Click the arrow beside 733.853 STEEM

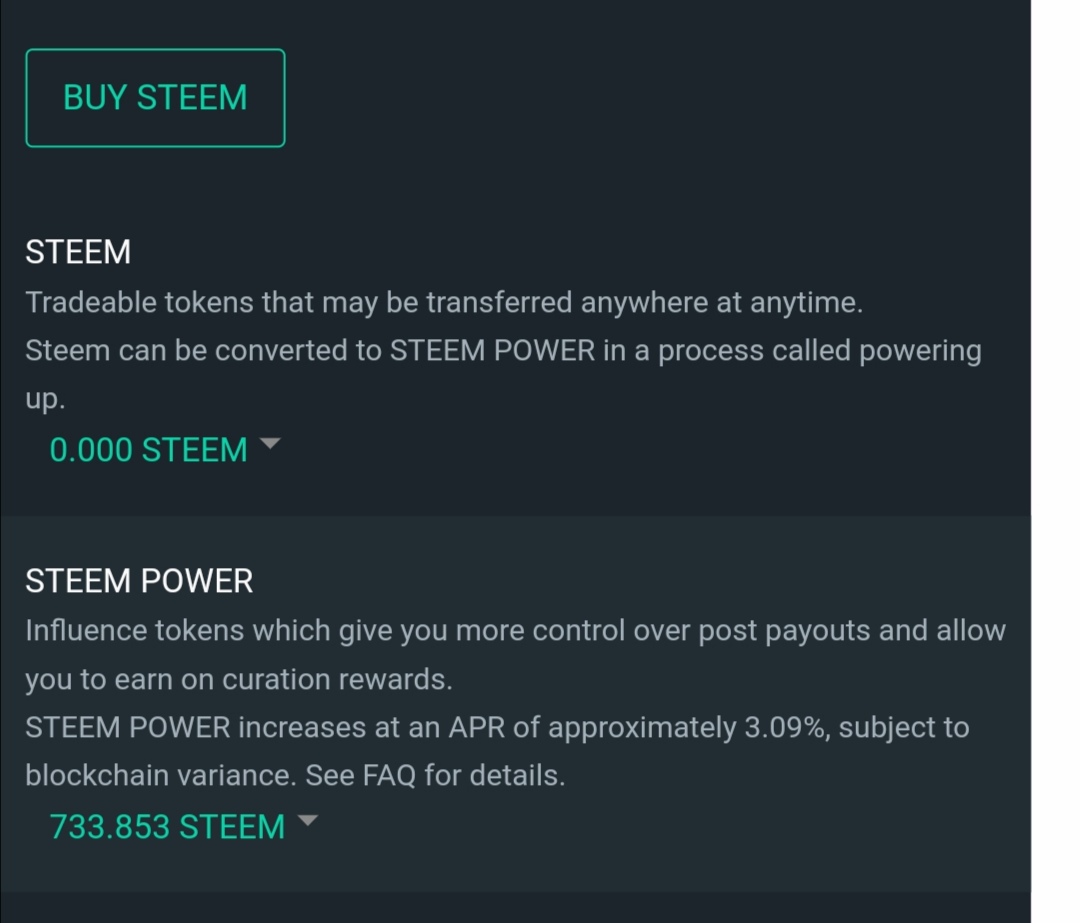(308, 821)
